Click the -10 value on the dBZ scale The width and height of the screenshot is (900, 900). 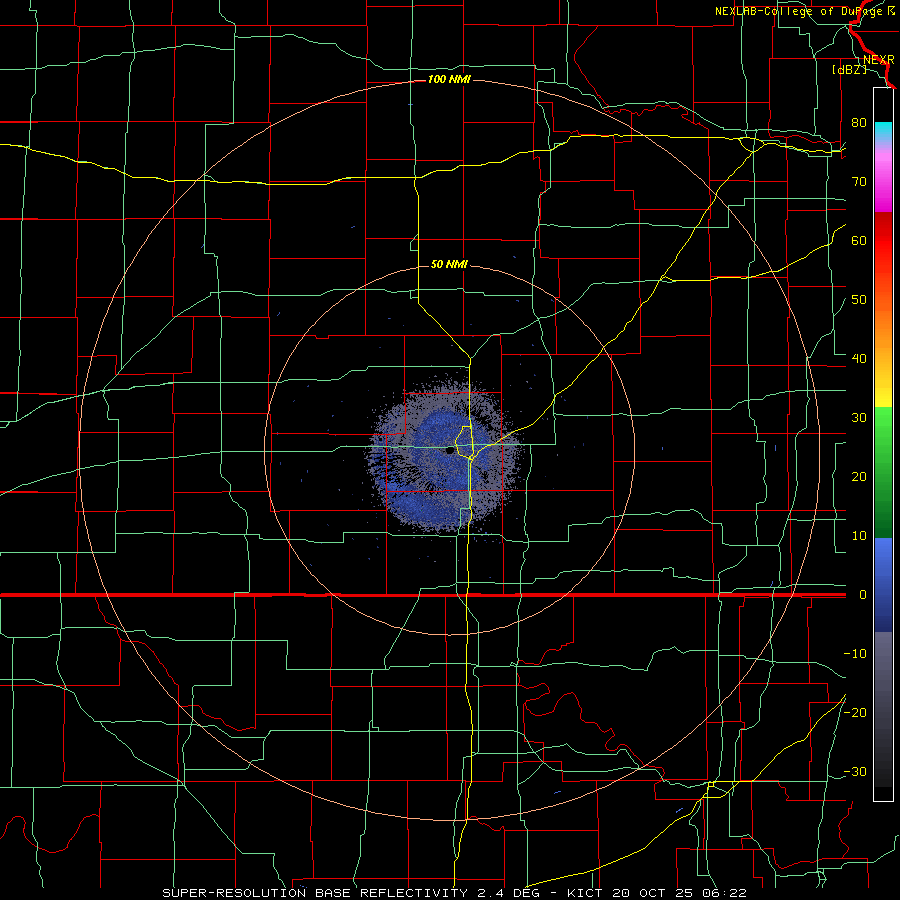tap(855, 654)
